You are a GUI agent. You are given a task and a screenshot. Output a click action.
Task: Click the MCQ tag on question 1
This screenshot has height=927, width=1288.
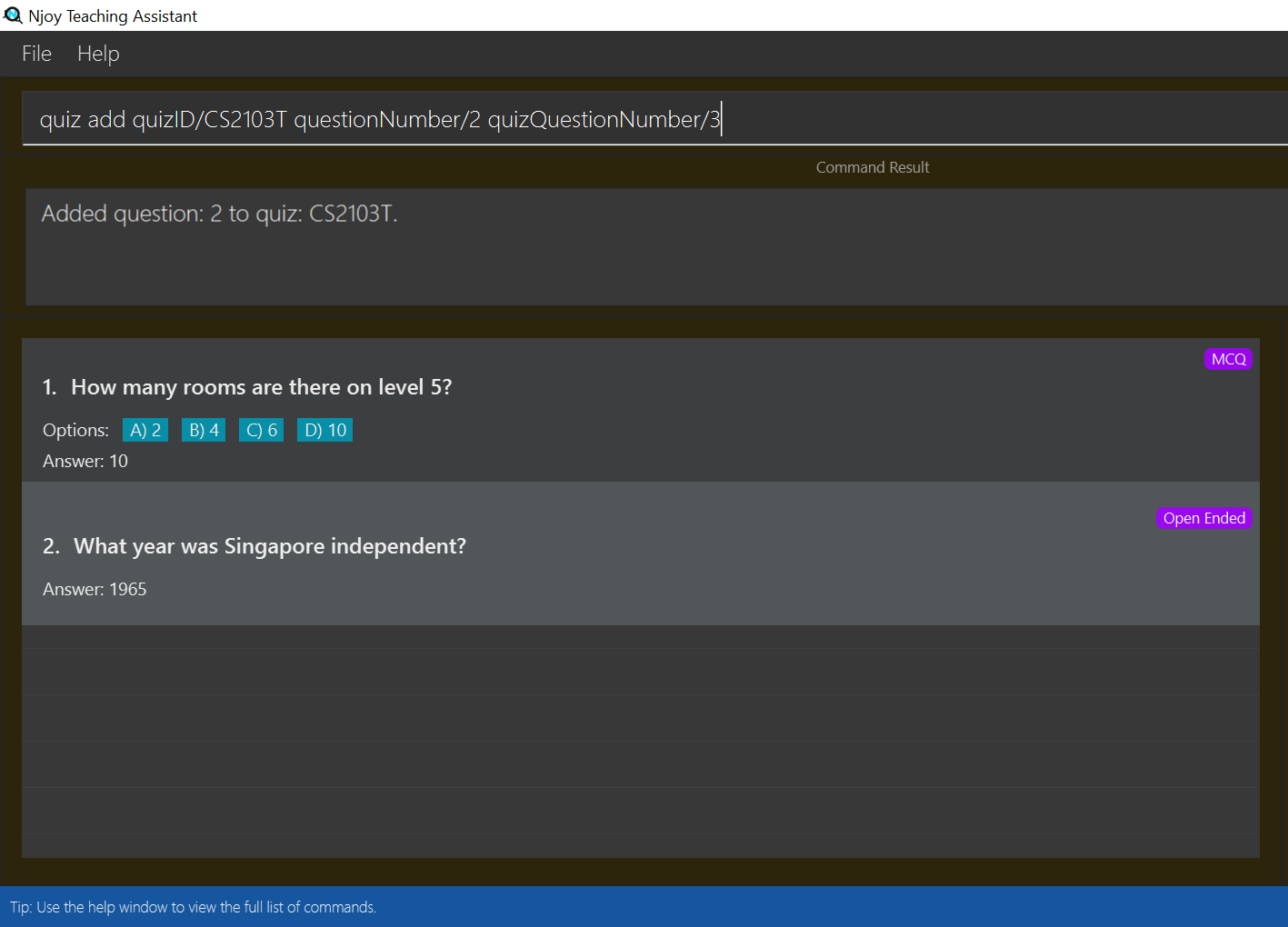pos(1228,359)
